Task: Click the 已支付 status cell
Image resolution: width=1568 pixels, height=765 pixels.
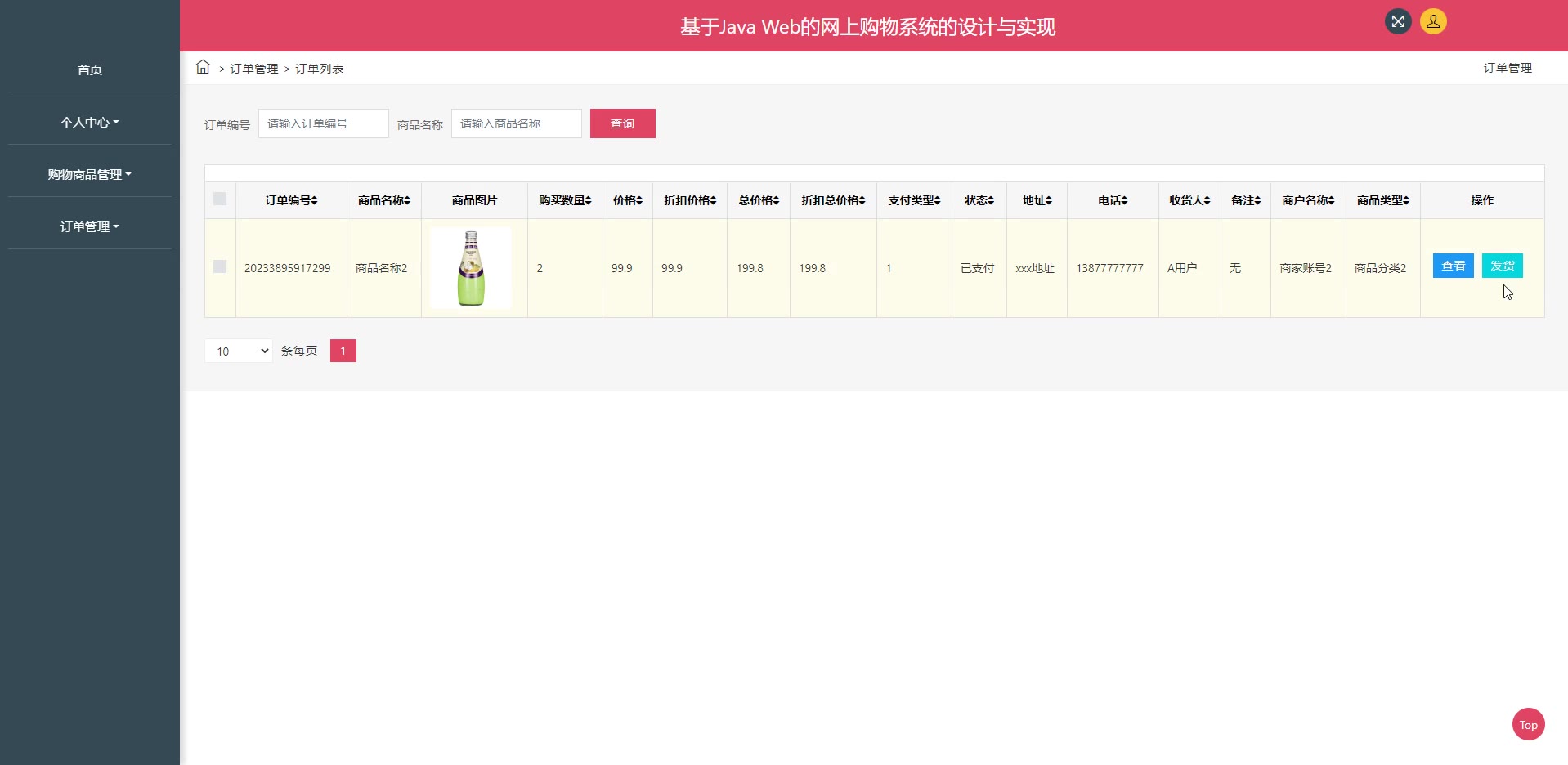Action: click(x=978, y=268)
